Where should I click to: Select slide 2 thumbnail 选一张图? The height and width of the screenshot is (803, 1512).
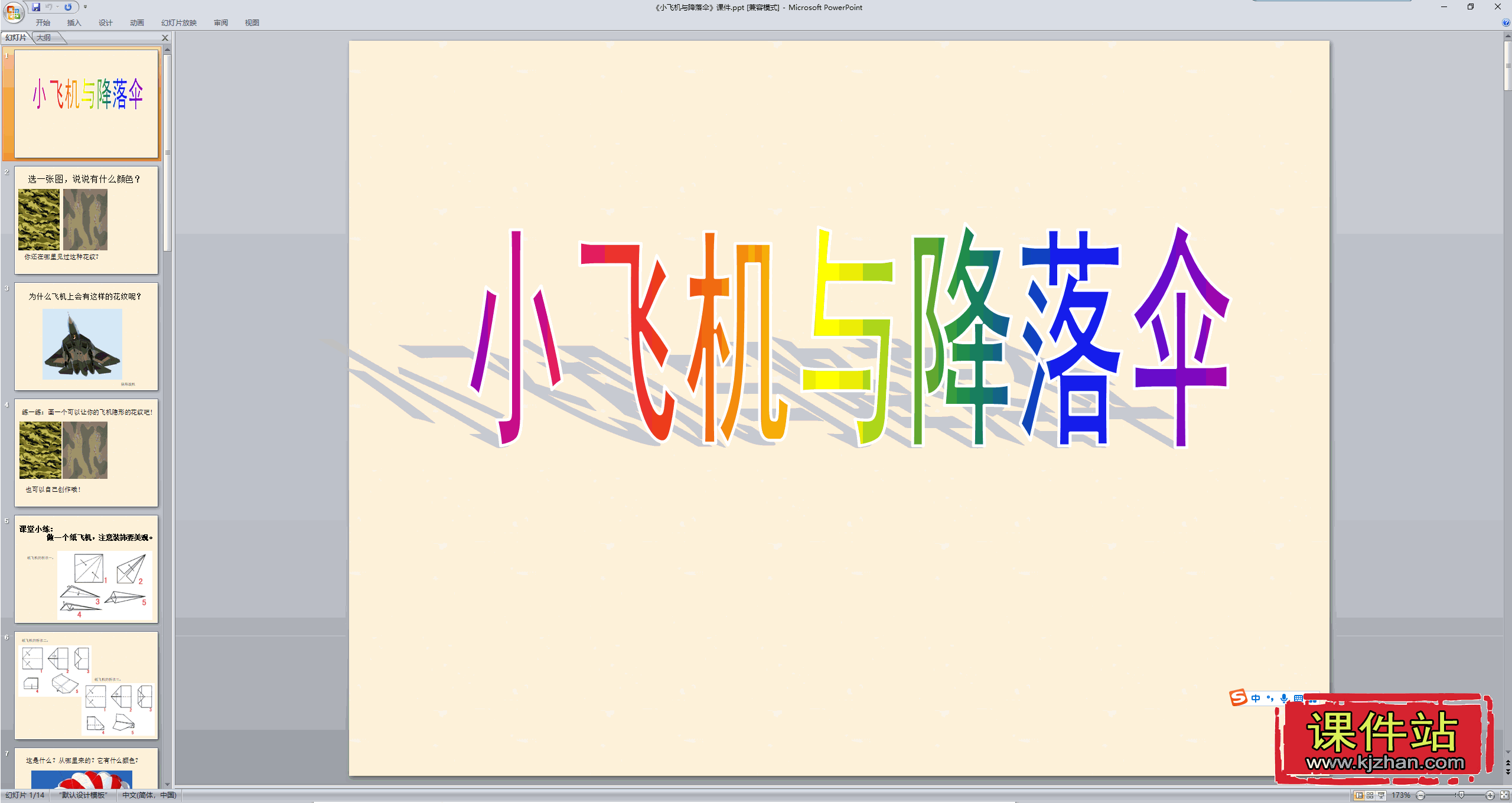(86, 220)
